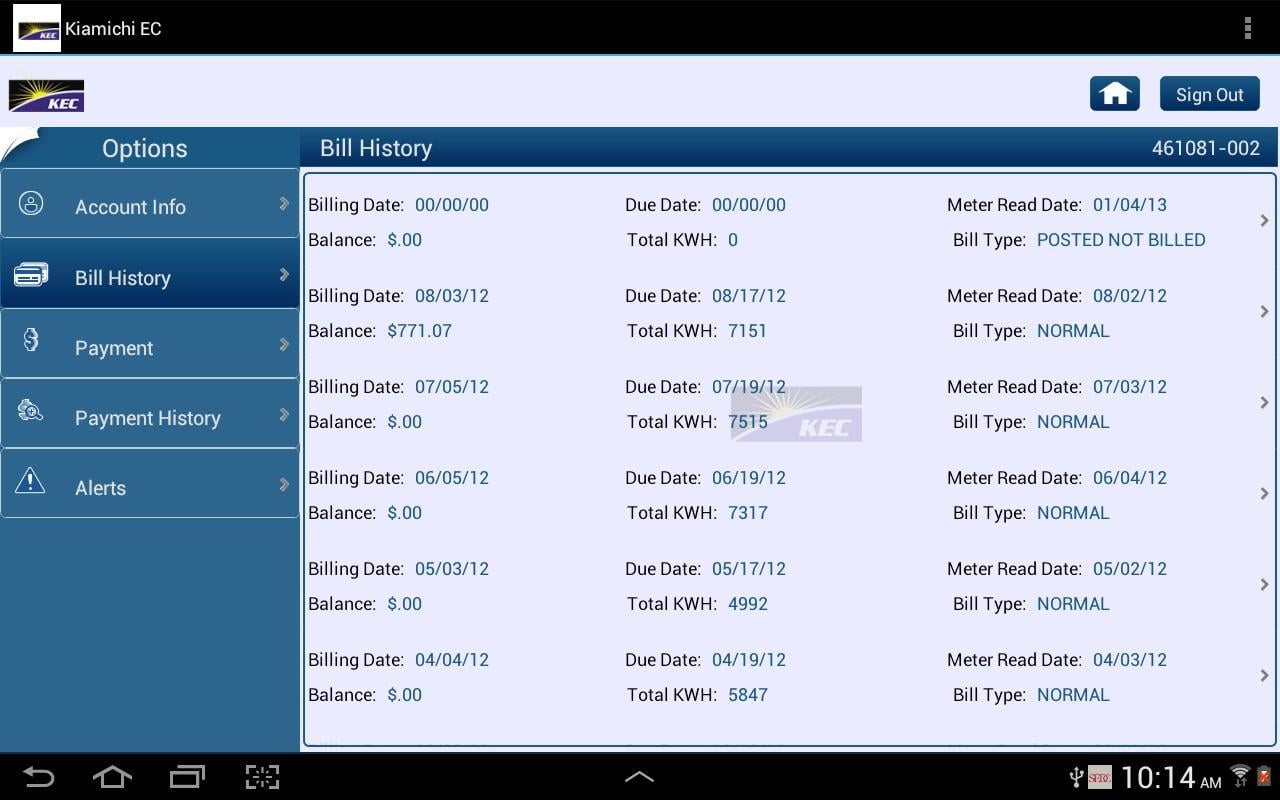Tap the recent apps button
This screenshot has width=1280, height=800.
[x=187, y=777]
